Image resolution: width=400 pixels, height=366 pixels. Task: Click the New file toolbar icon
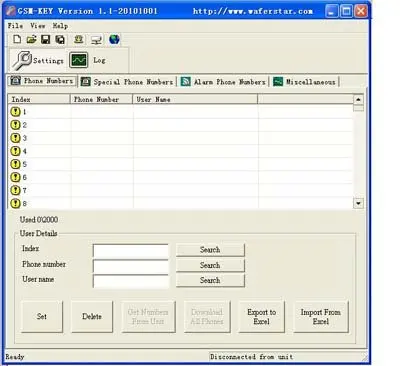(x=17, y=40)
